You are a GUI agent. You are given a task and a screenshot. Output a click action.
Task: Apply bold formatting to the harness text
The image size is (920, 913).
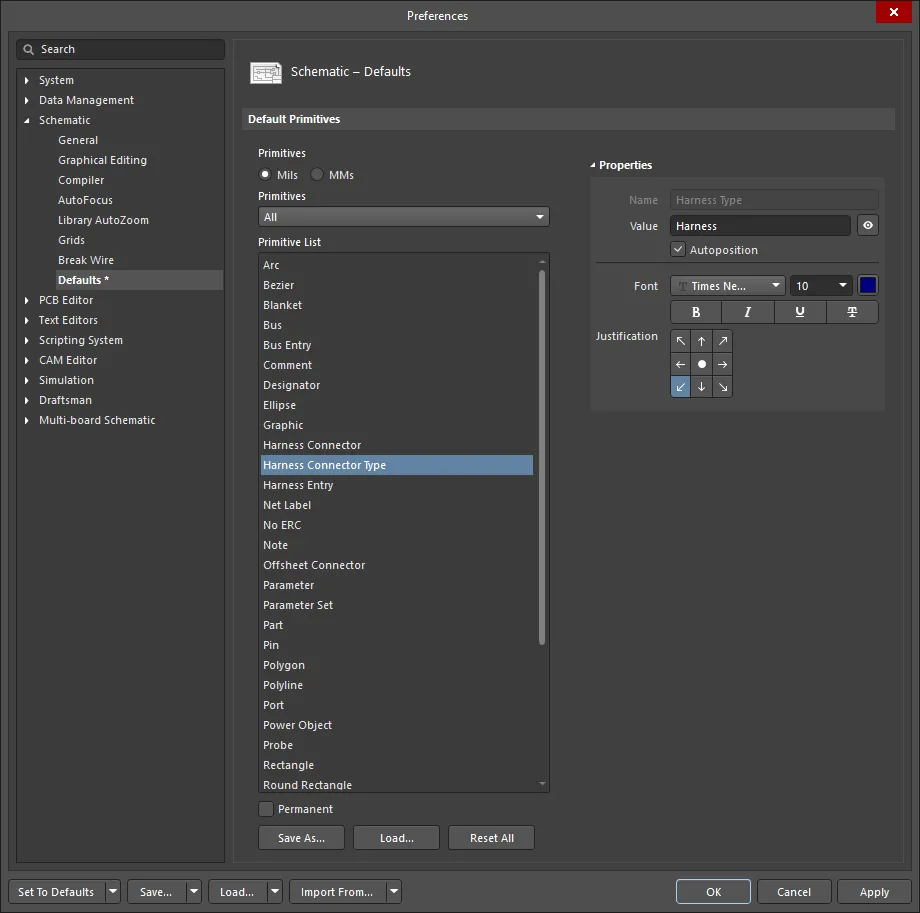695,312
